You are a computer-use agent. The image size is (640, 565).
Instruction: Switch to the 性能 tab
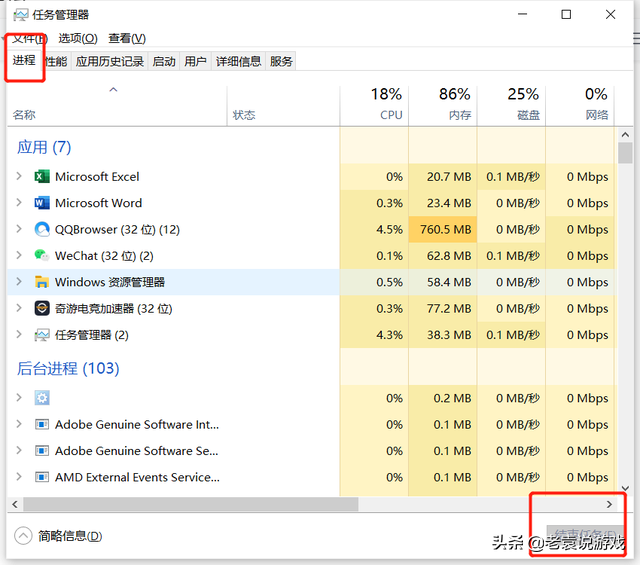(56, 61)
